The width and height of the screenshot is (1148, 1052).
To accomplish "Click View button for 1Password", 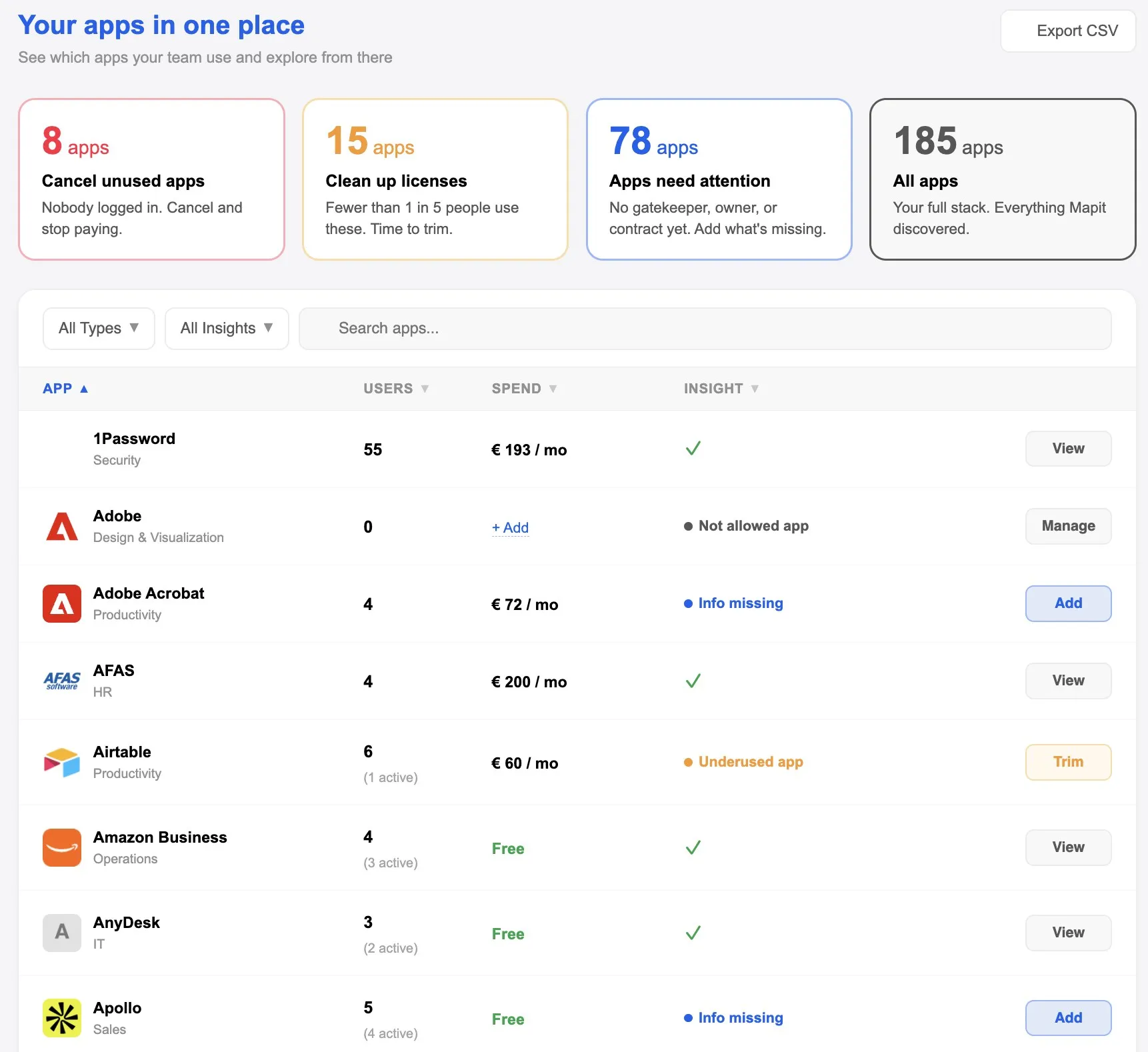I will (x=1068, y=449).
